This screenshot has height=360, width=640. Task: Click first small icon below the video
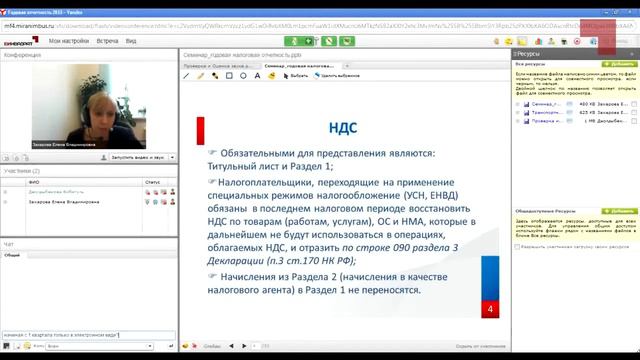(6, 158)
